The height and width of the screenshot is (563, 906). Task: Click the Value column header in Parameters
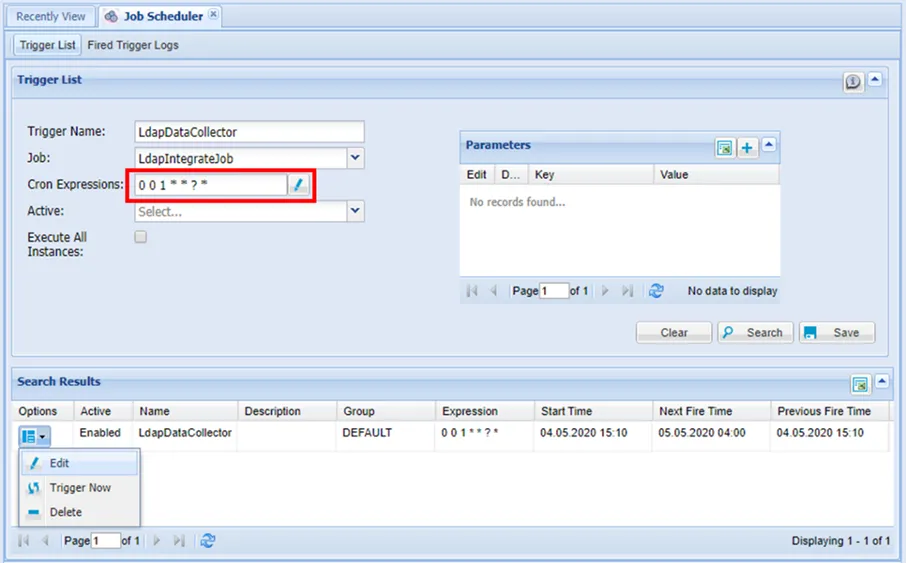pyautogui.click(x=716, y=175)
